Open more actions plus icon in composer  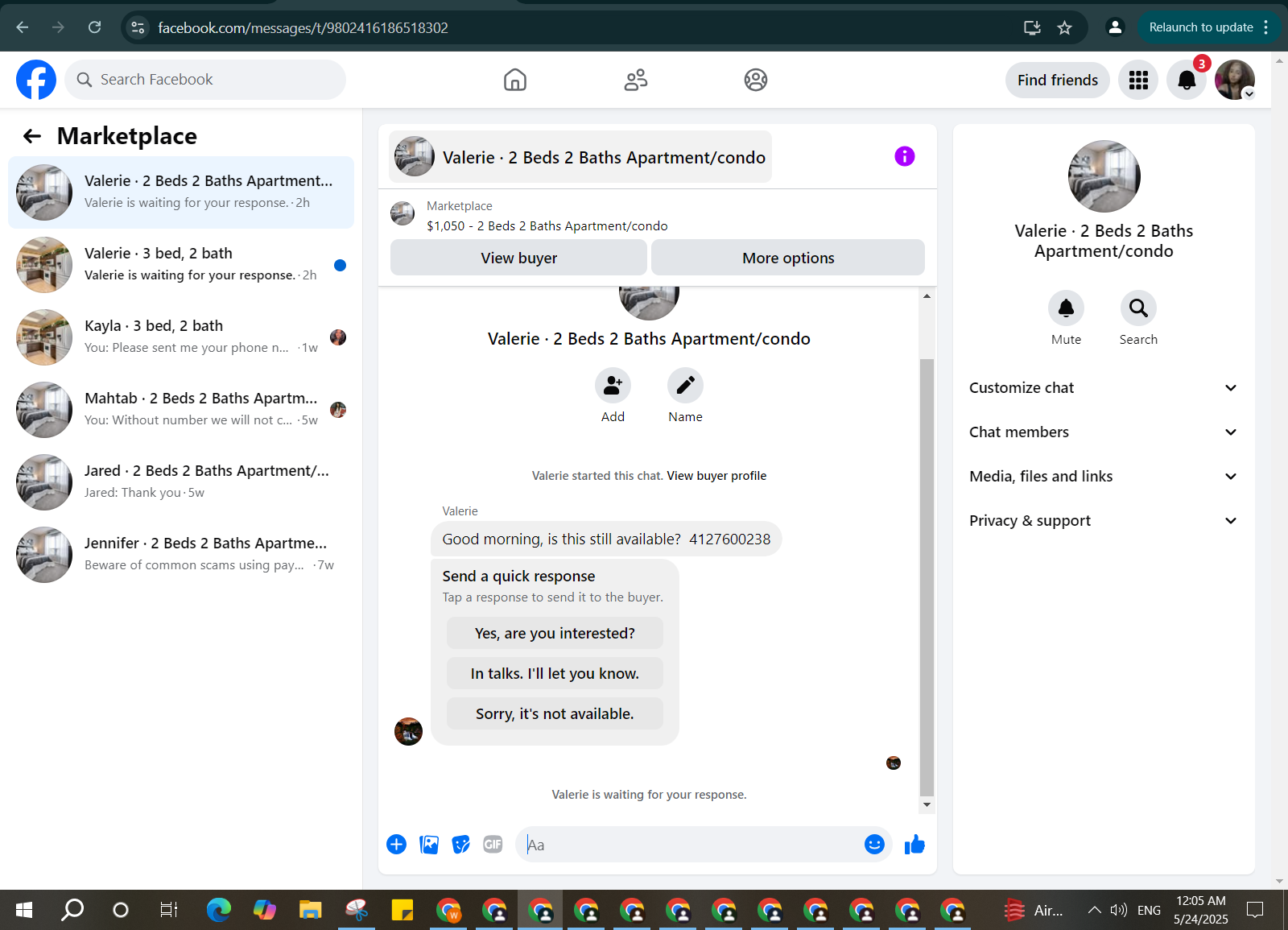click(396, 844)
